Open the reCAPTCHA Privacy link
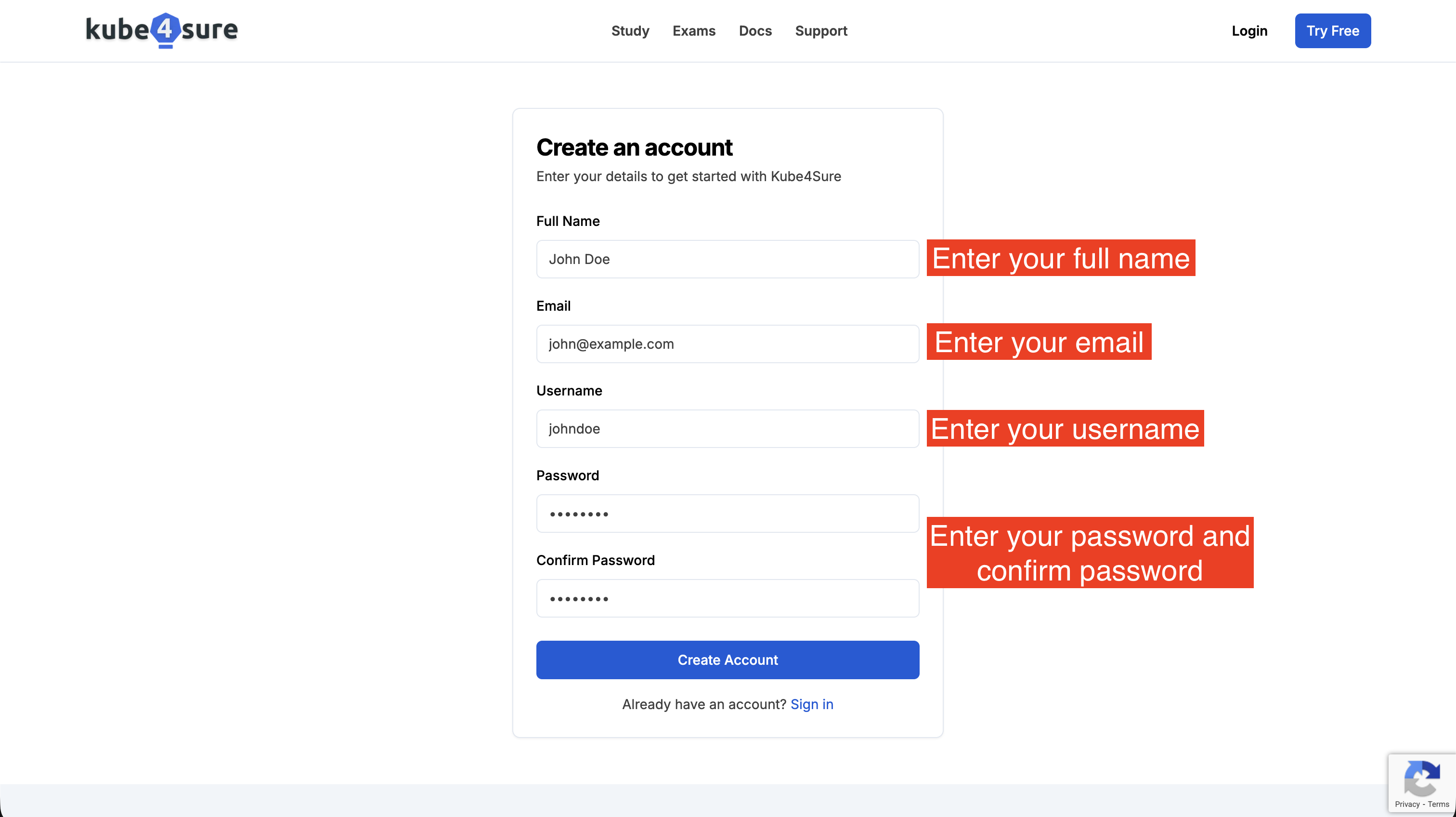Screen dimensions: 1456x817 [1407, 804]
